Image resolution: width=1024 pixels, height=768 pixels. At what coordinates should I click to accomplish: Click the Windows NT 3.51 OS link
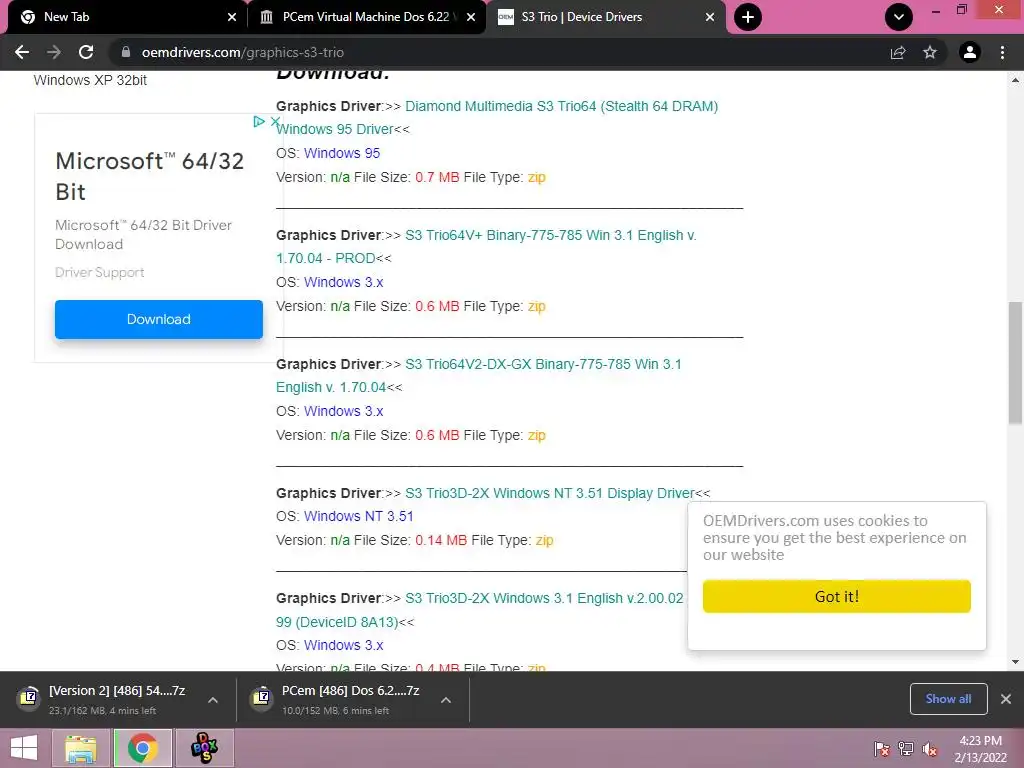pyautogui.click(x=359, y=516)
